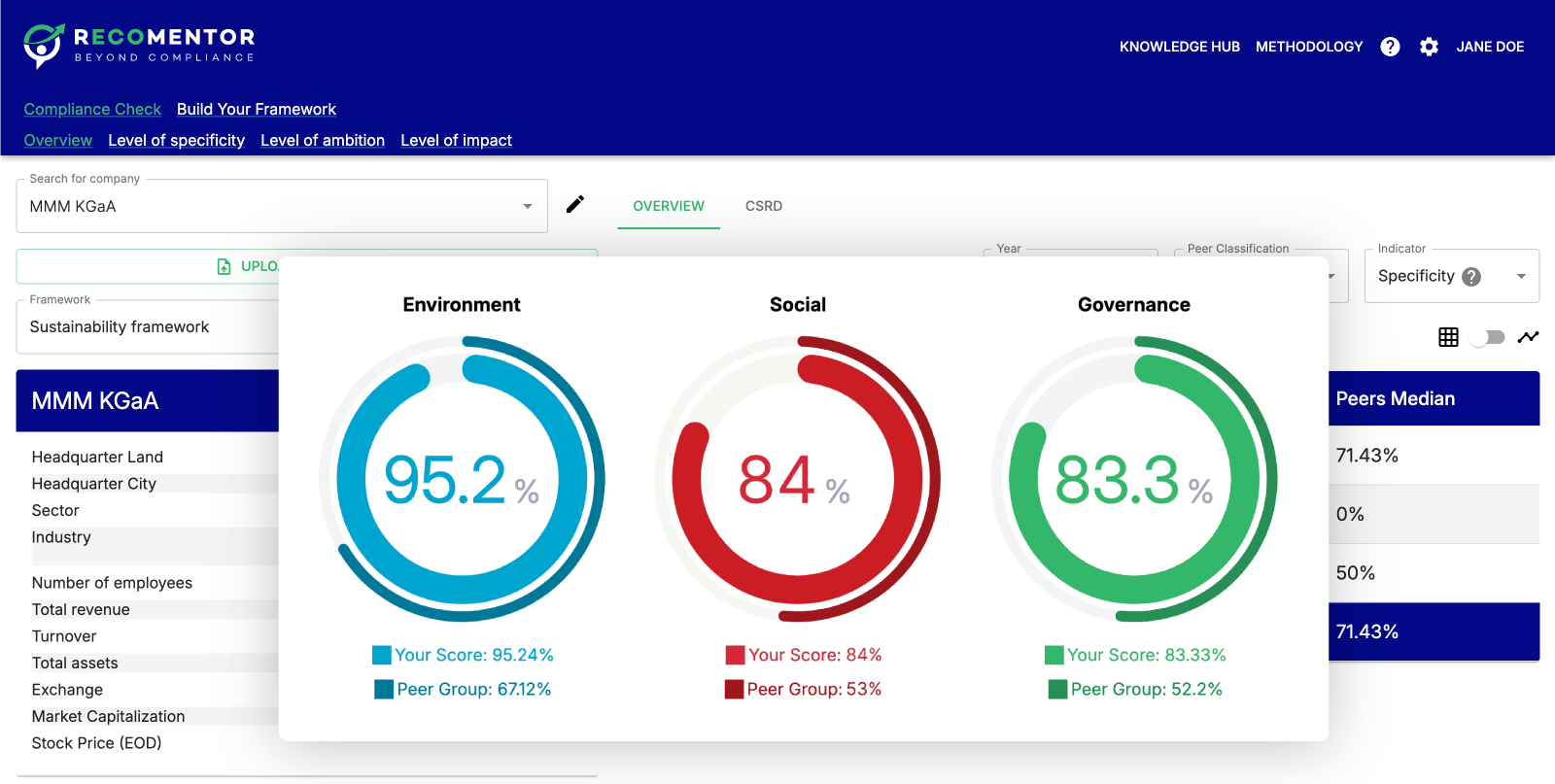
Task: Select the table grid view icon
Action: click(1448, 337)
